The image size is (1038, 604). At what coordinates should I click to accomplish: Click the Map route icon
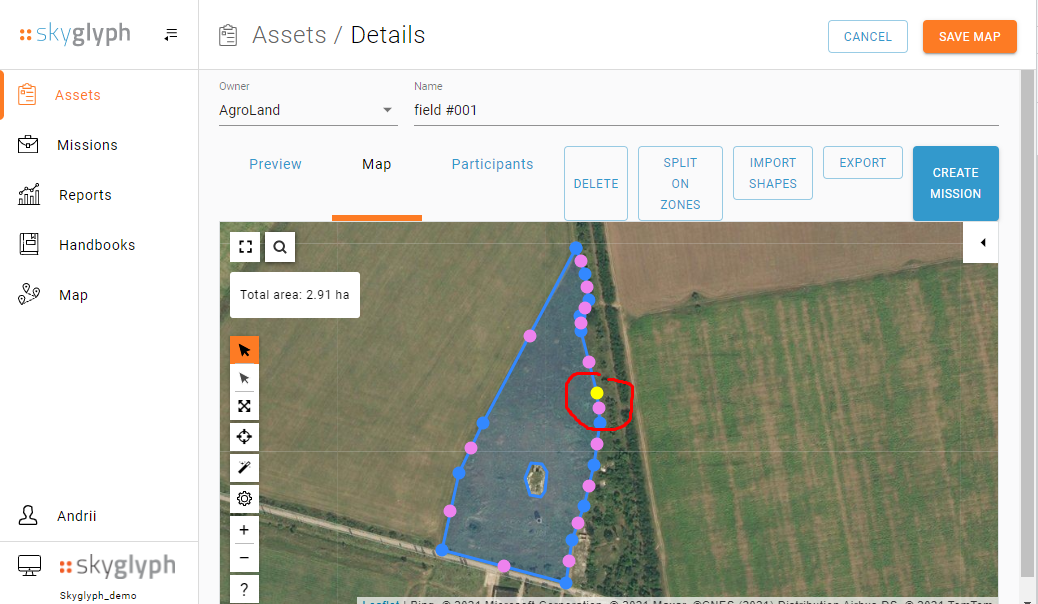[29, 294]
